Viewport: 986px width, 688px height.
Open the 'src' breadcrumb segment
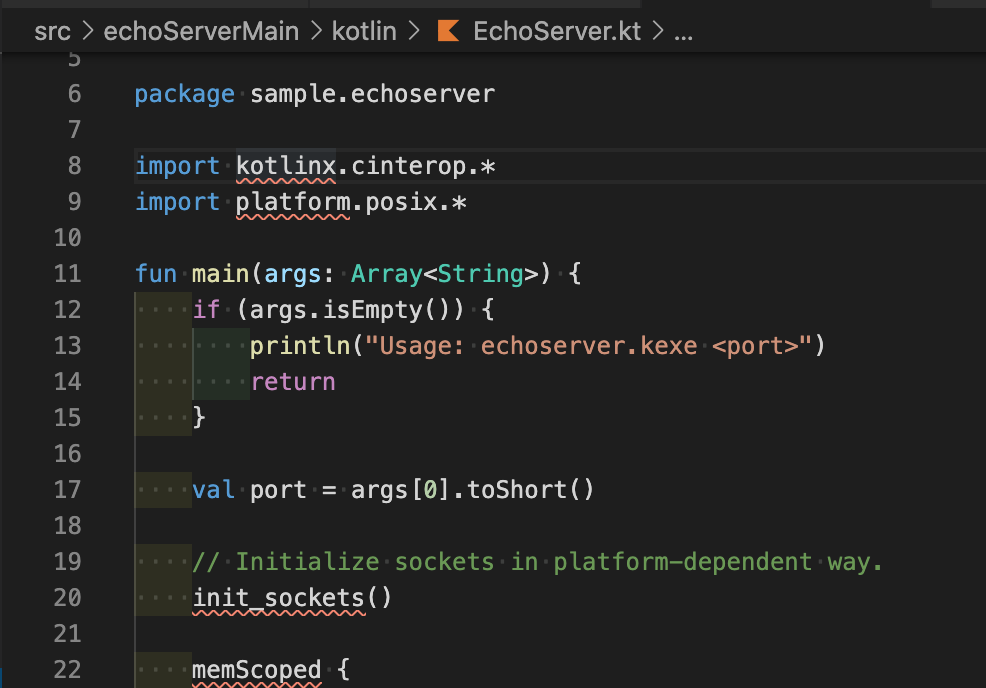(x=52, y=31)
